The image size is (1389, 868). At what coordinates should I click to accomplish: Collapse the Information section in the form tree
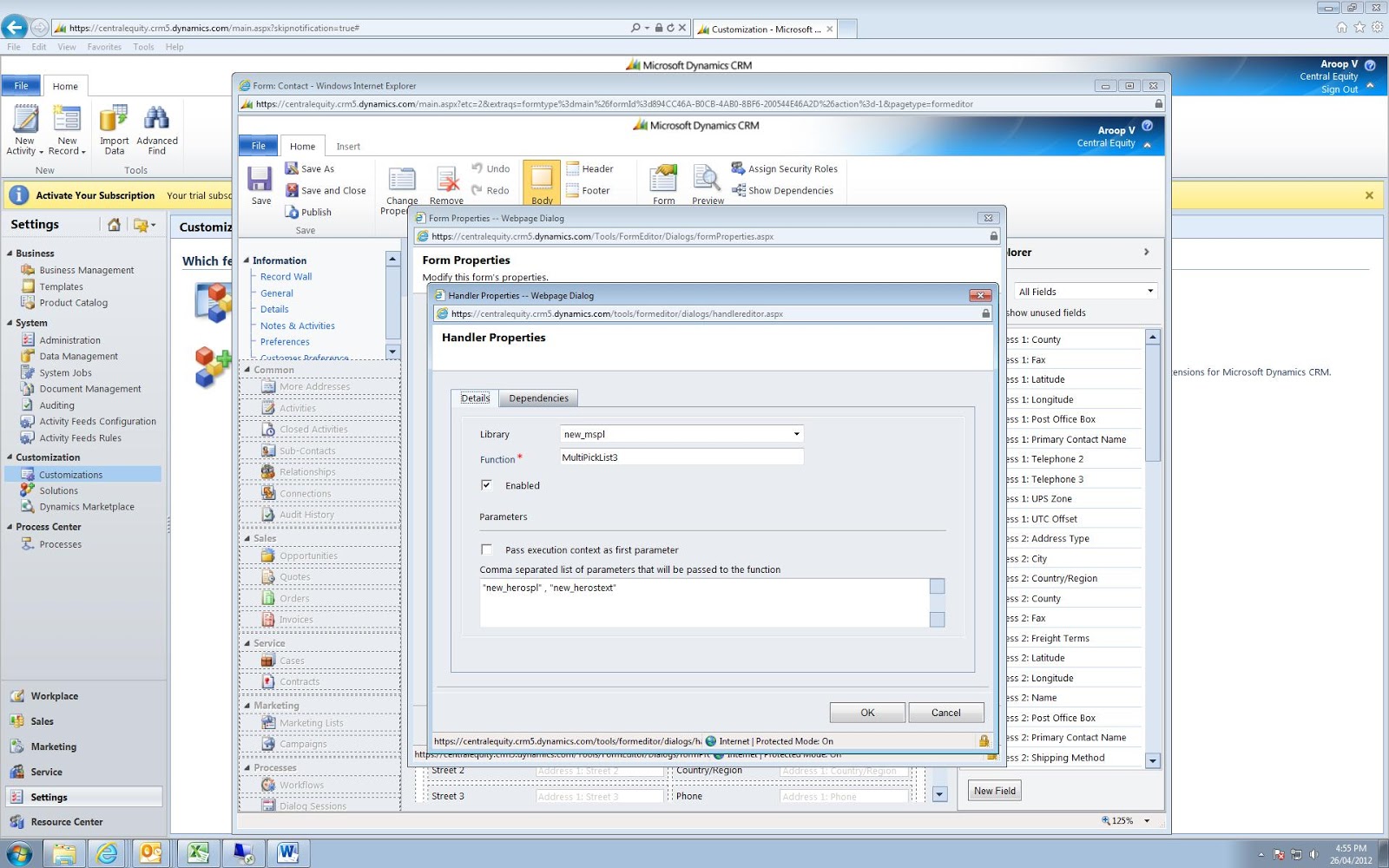[249, 260]
